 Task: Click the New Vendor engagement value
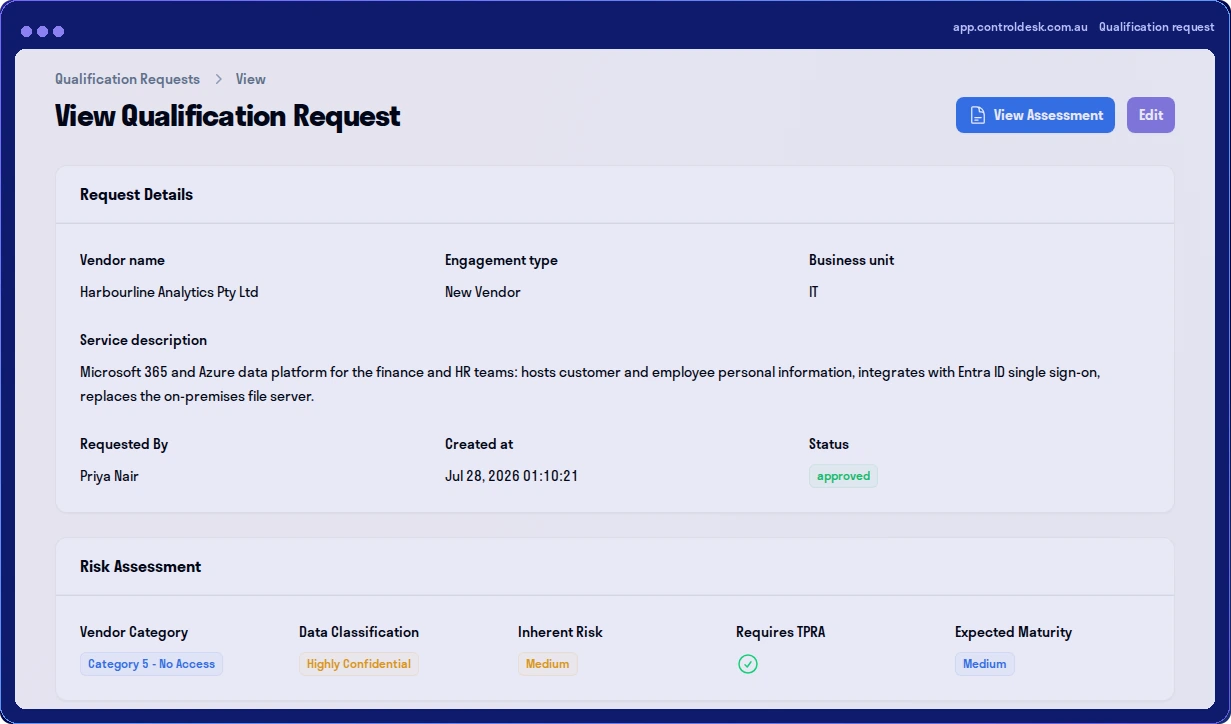[483, 292]
